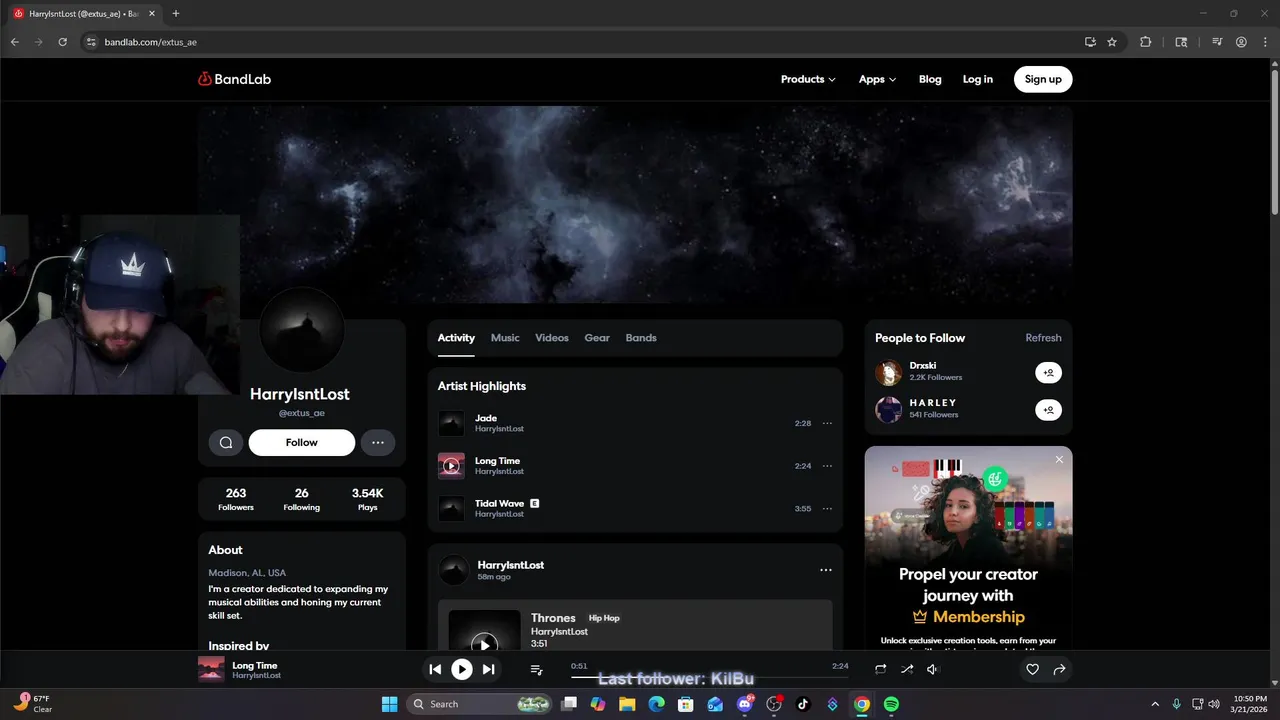Screen dimensions: 1280x720
Task: Follow H A R L E Y with add-user button
Action: point(1048,410)
